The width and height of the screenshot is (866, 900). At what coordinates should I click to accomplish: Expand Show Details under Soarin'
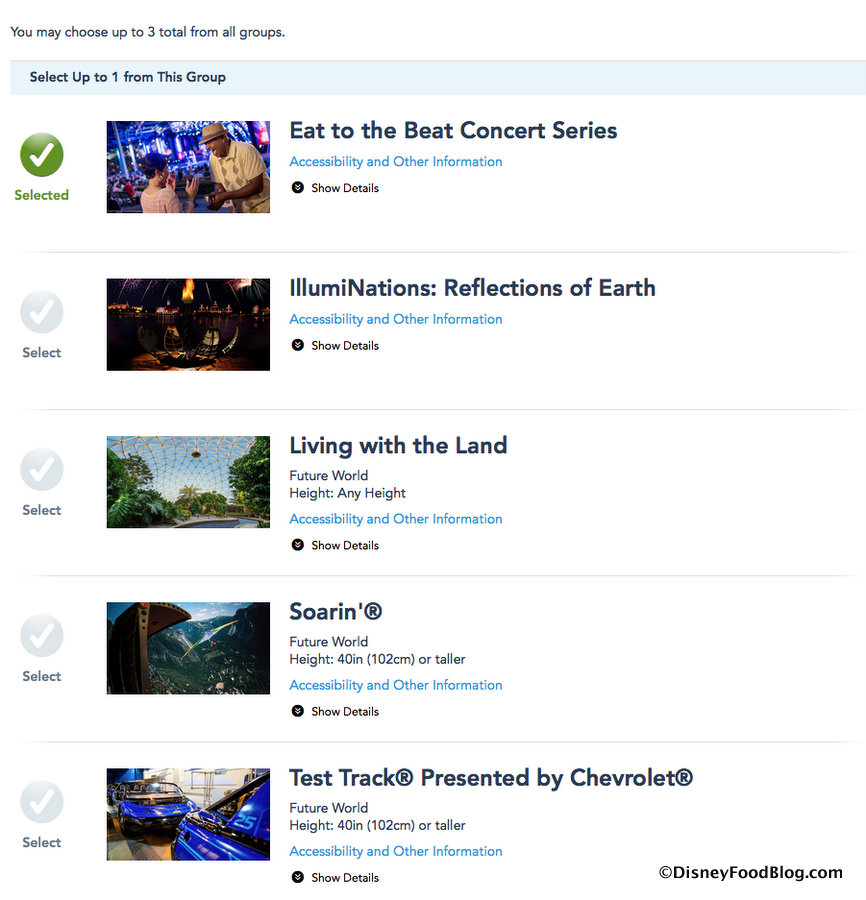(x=335, y=712)
